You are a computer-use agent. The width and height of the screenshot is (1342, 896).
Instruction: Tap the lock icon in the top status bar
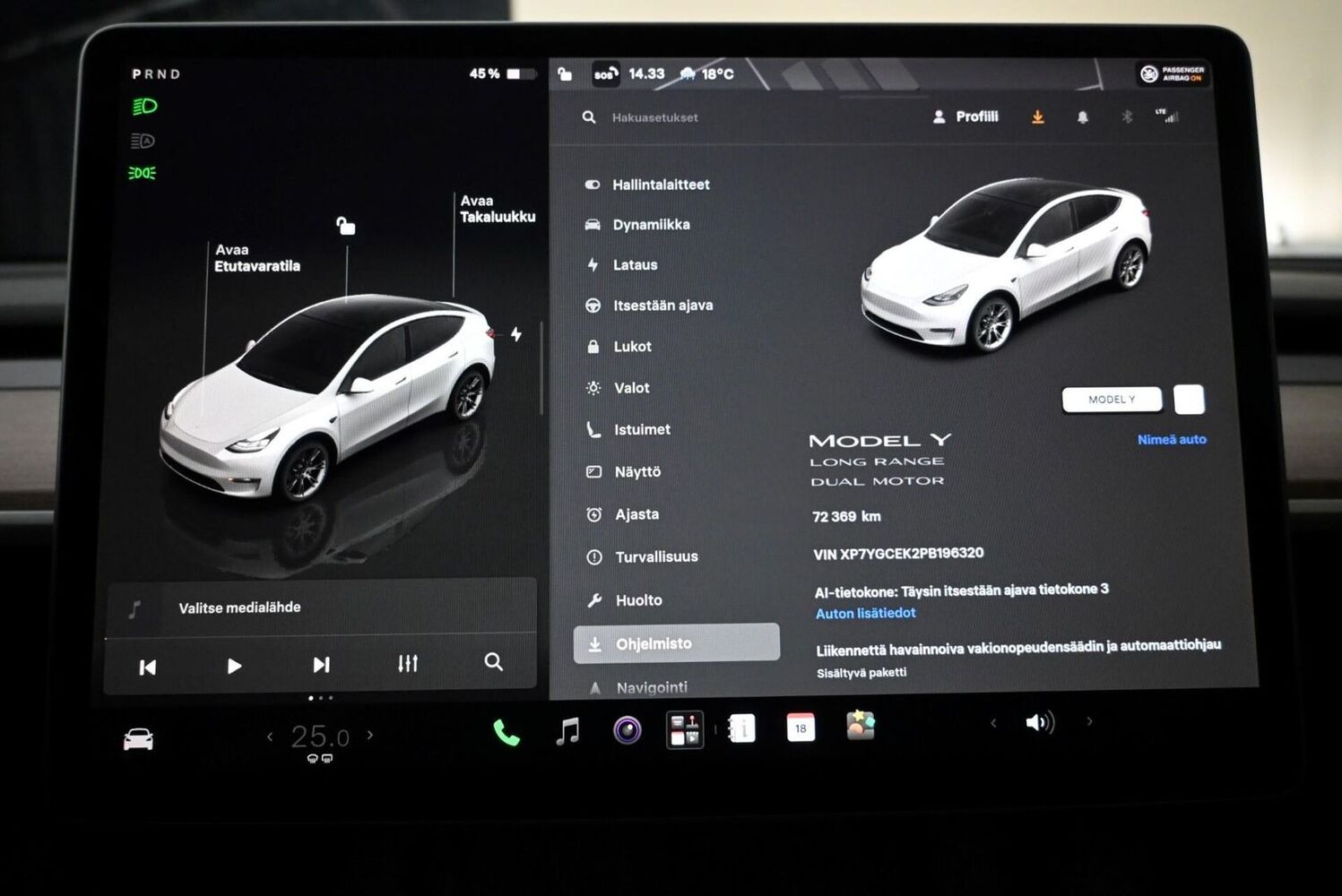pos(565,73)
